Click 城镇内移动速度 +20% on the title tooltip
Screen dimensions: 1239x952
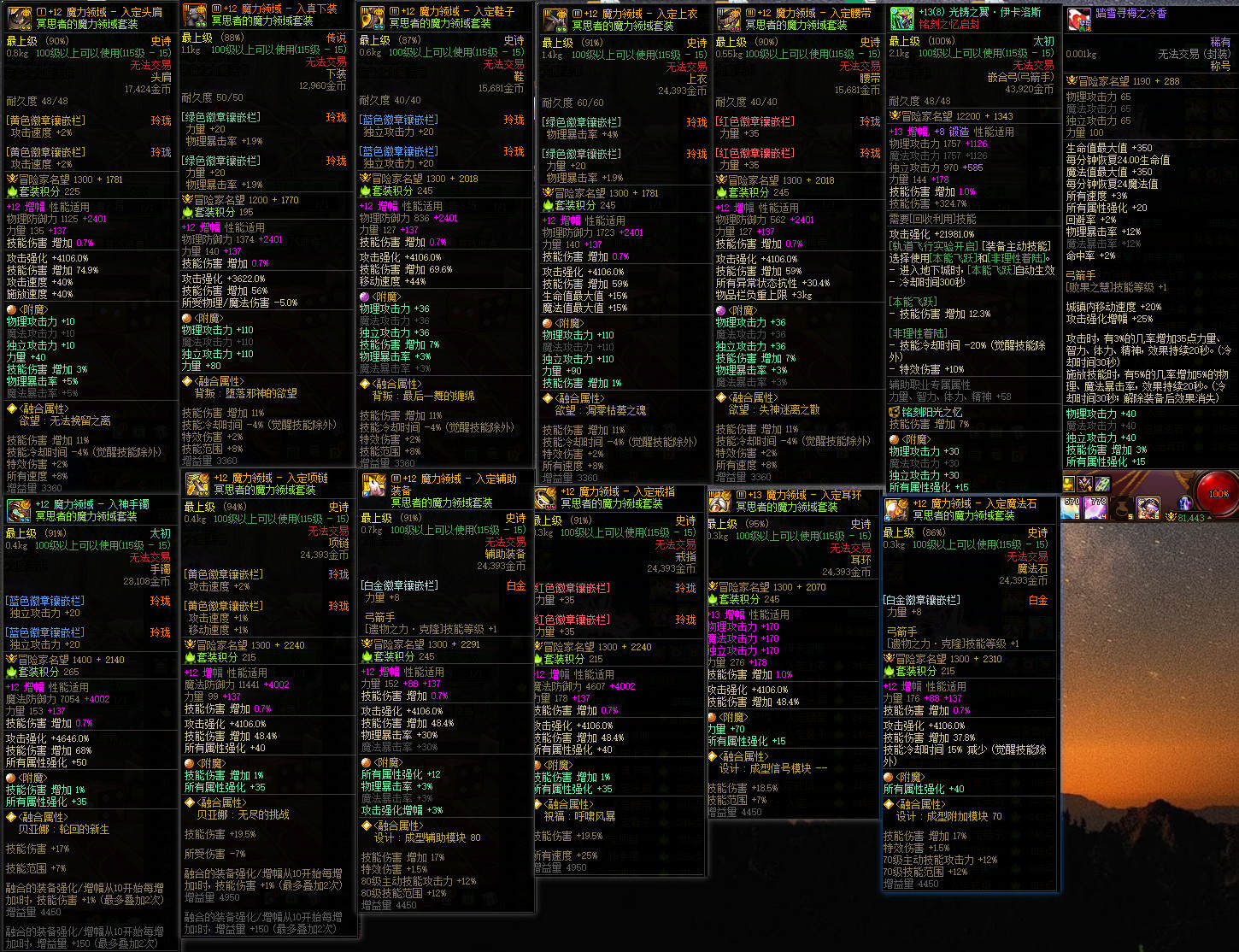(1113, 307)
